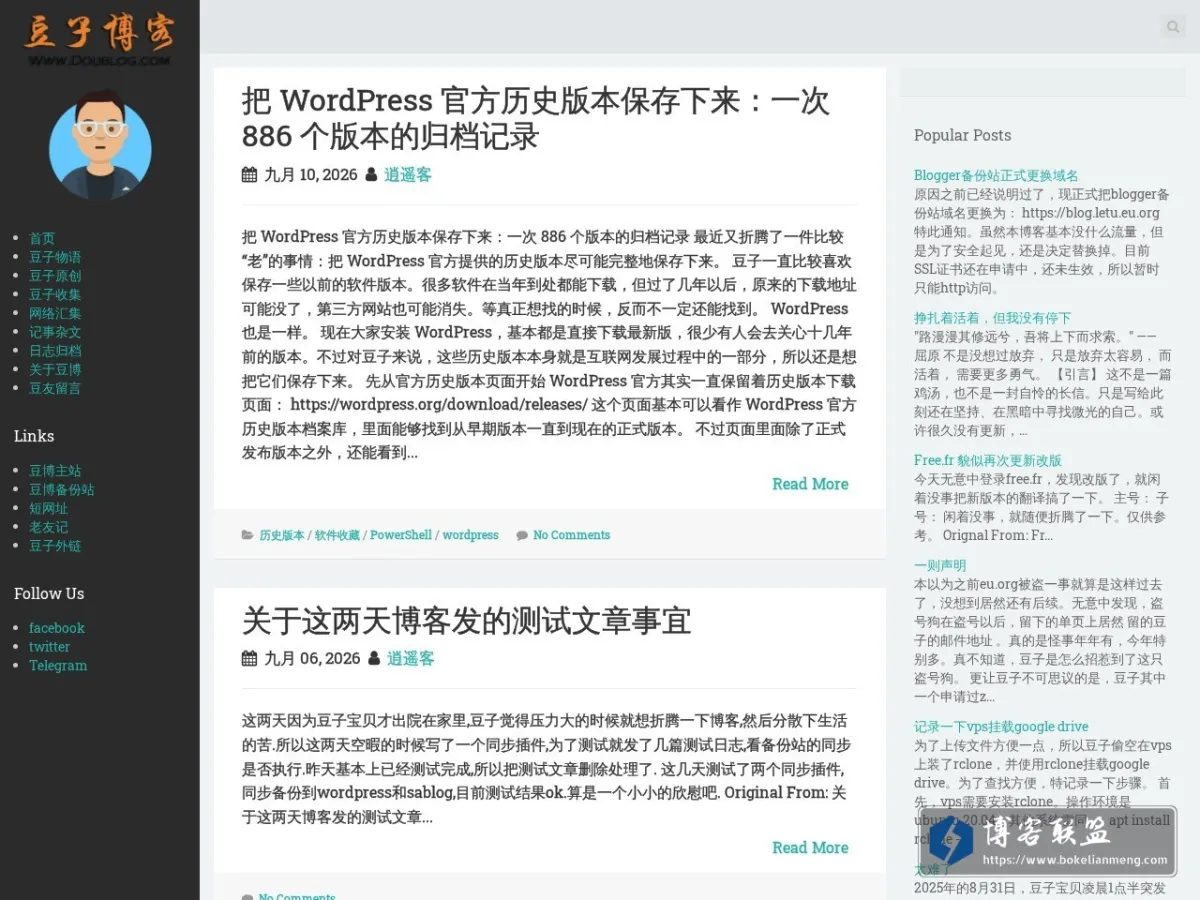Open 日志归档 menu item

tap(55, 350)
